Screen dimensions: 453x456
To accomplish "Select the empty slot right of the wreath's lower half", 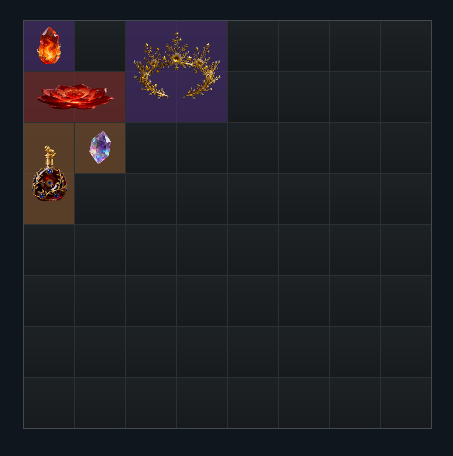I will pos(253,97).
